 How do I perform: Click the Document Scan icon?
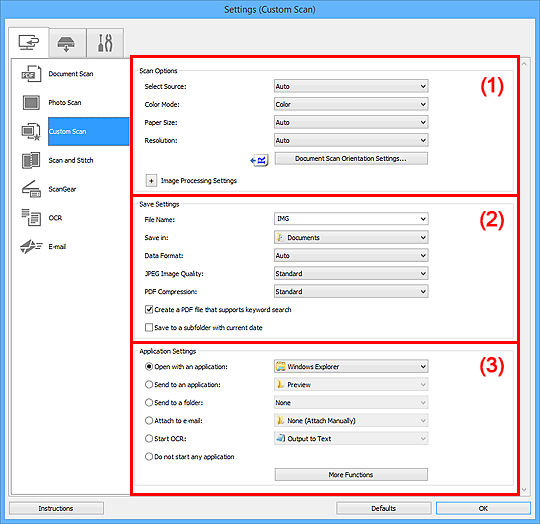tap(31, 74)
